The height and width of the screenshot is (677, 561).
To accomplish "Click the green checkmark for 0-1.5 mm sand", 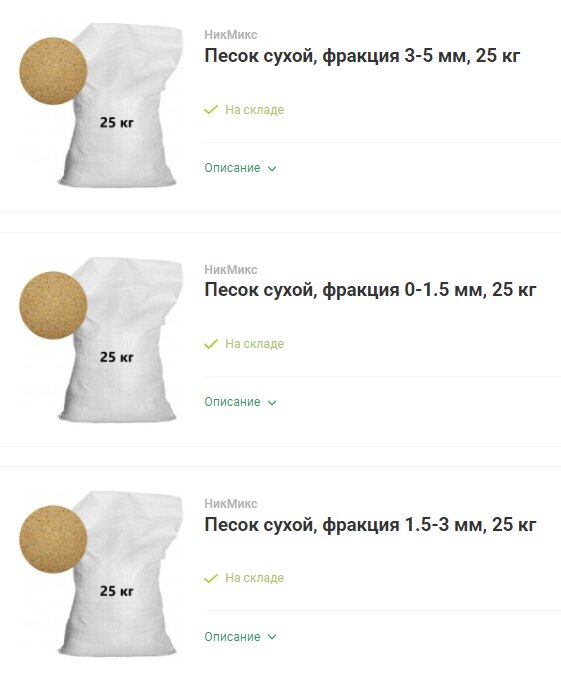I will point(211,344).
